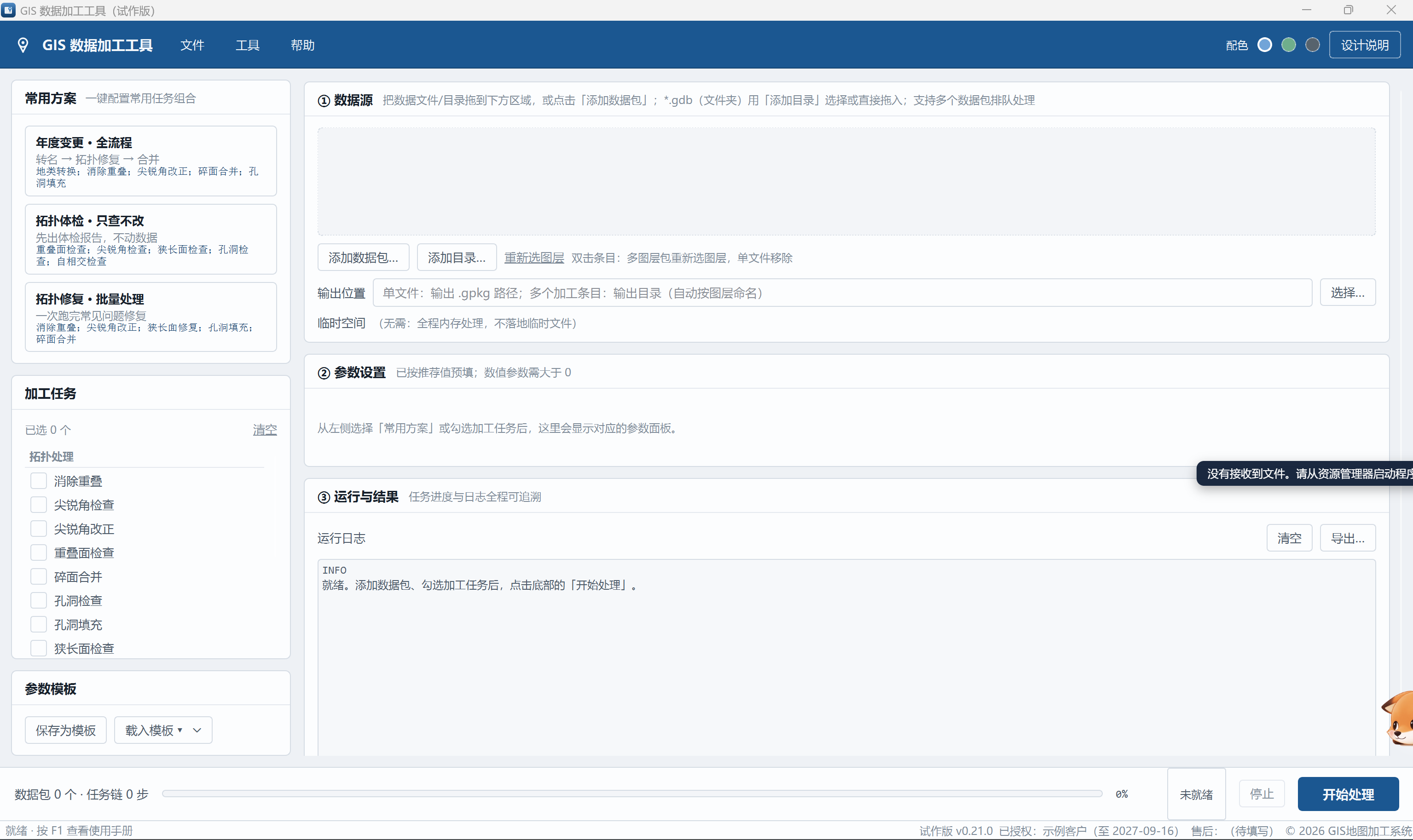
Task: Clear the run log with 清空 button
Action: coord(1289,538)
